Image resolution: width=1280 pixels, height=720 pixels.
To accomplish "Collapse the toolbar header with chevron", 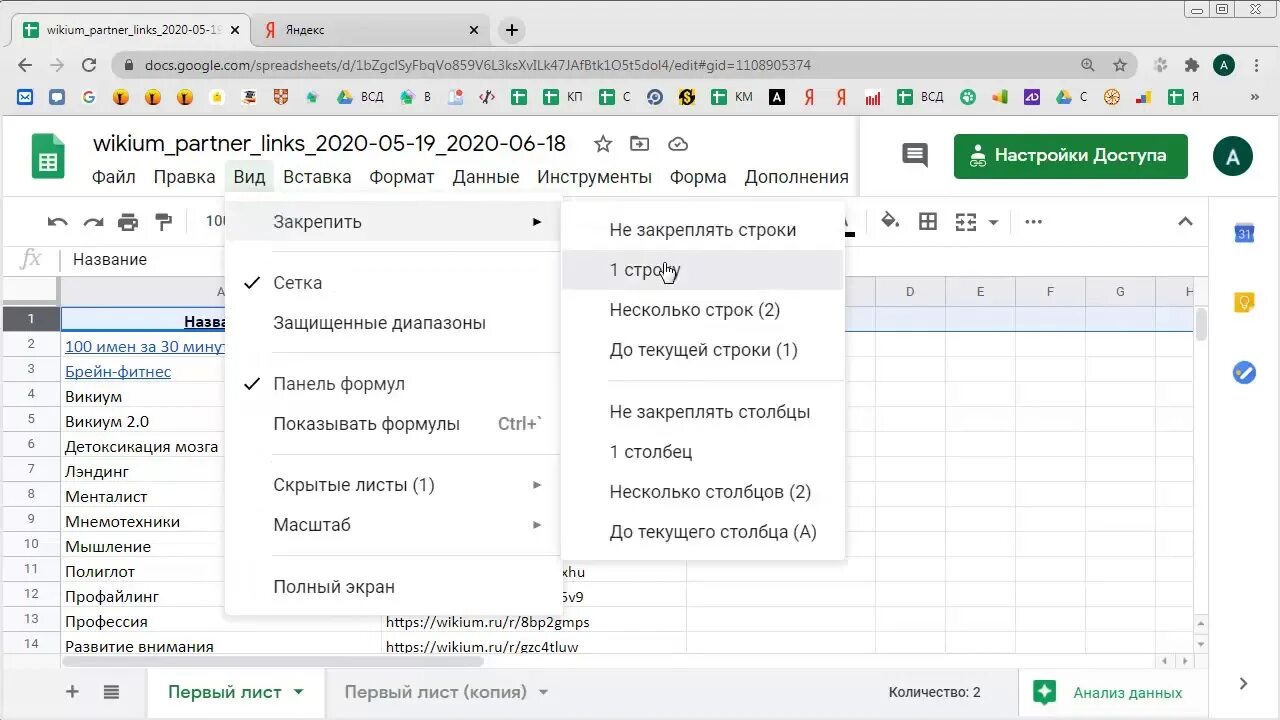I will (x=1185, y=221).
